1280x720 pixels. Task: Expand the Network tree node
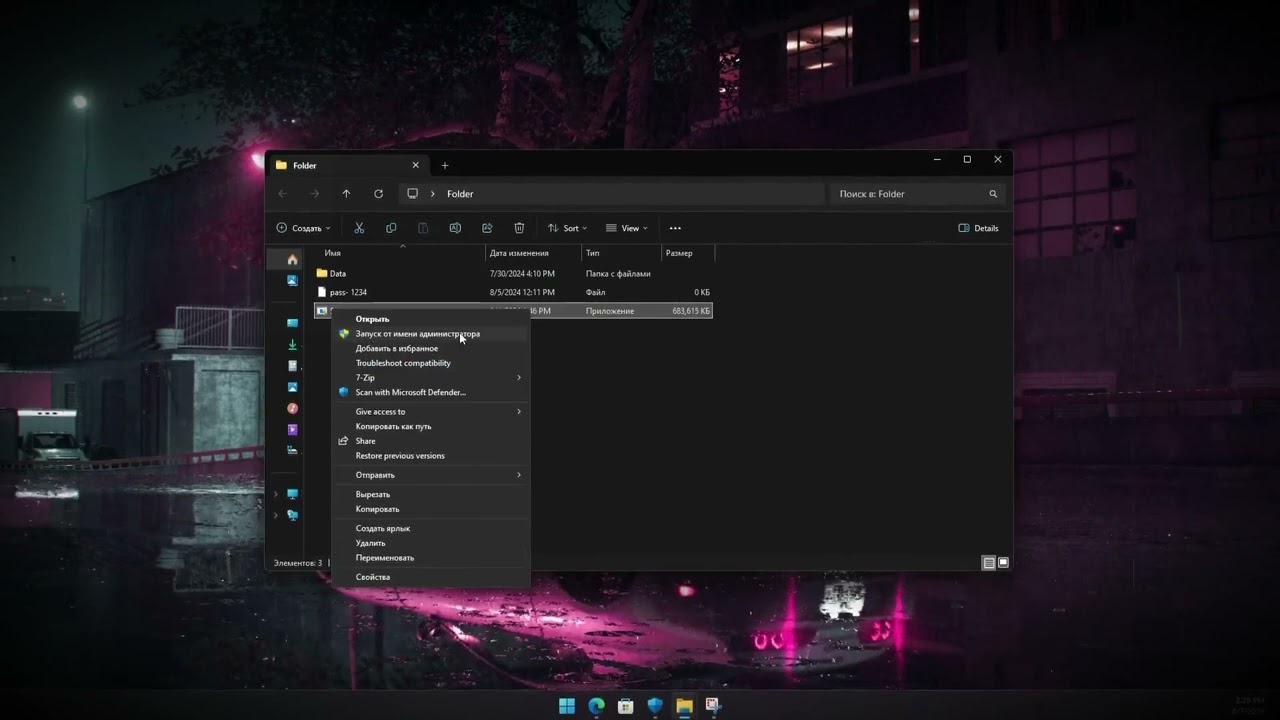276,515
